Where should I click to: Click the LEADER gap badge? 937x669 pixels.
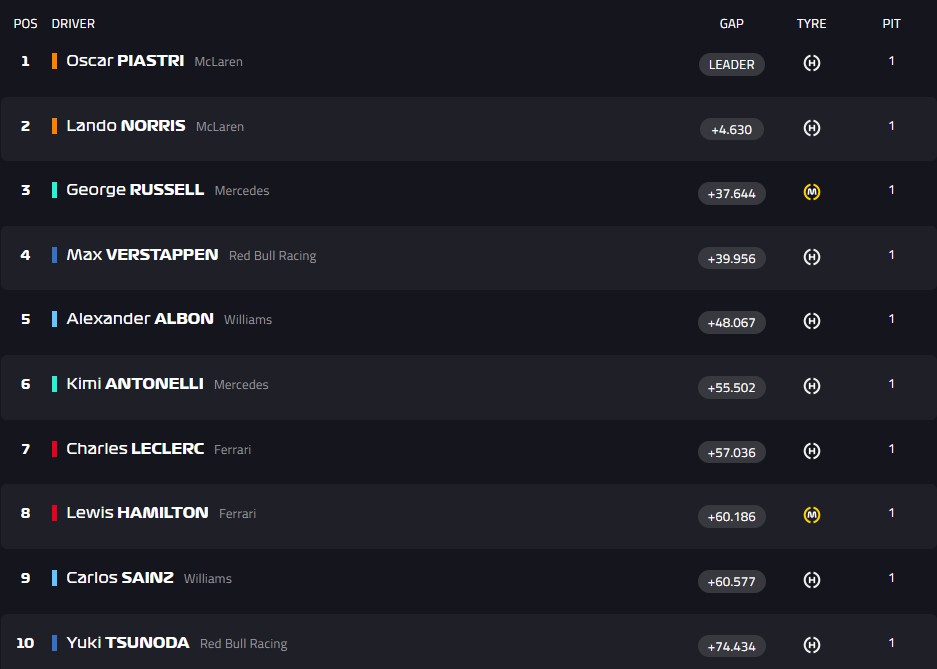click(x=731, y=65)
